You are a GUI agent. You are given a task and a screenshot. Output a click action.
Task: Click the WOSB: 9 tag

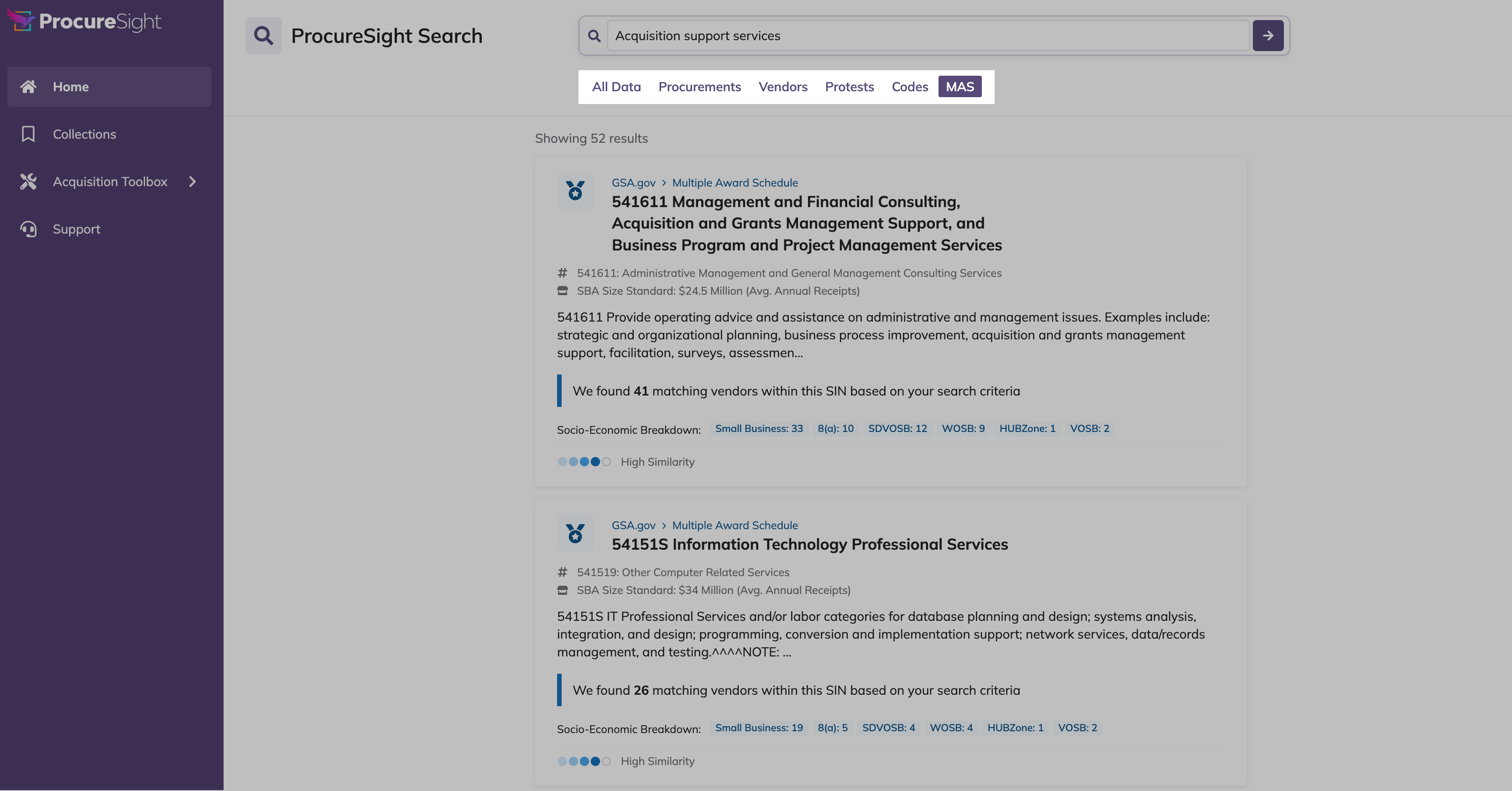pos(963,429)
